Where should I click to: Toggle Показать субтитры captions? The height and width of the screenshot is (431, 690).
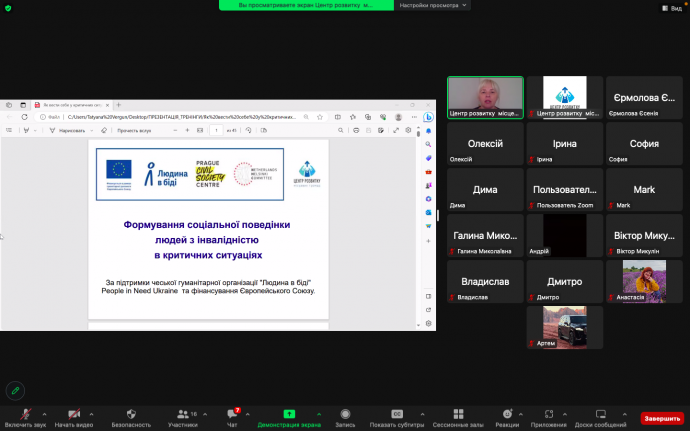point(396,415)
